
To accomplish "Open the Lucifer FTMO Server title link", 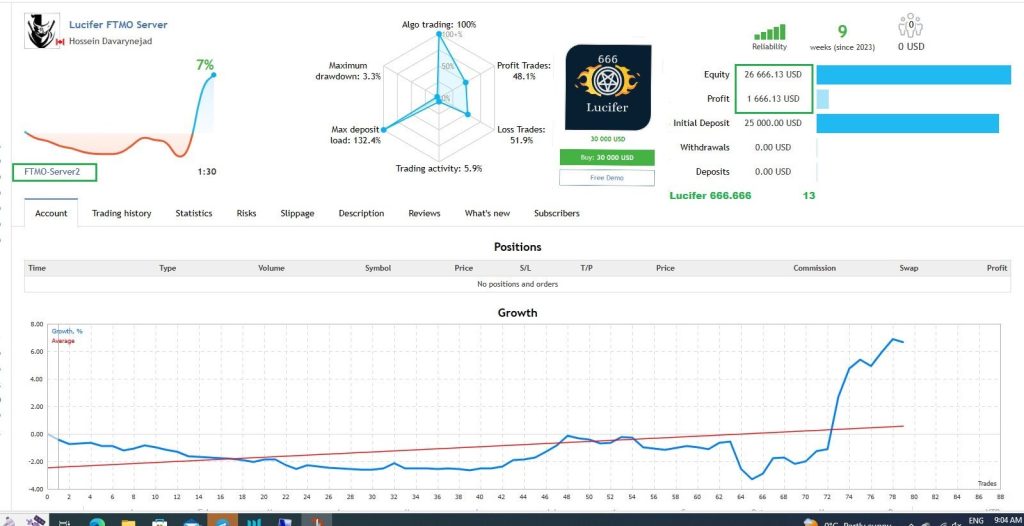I will (118, 24).
